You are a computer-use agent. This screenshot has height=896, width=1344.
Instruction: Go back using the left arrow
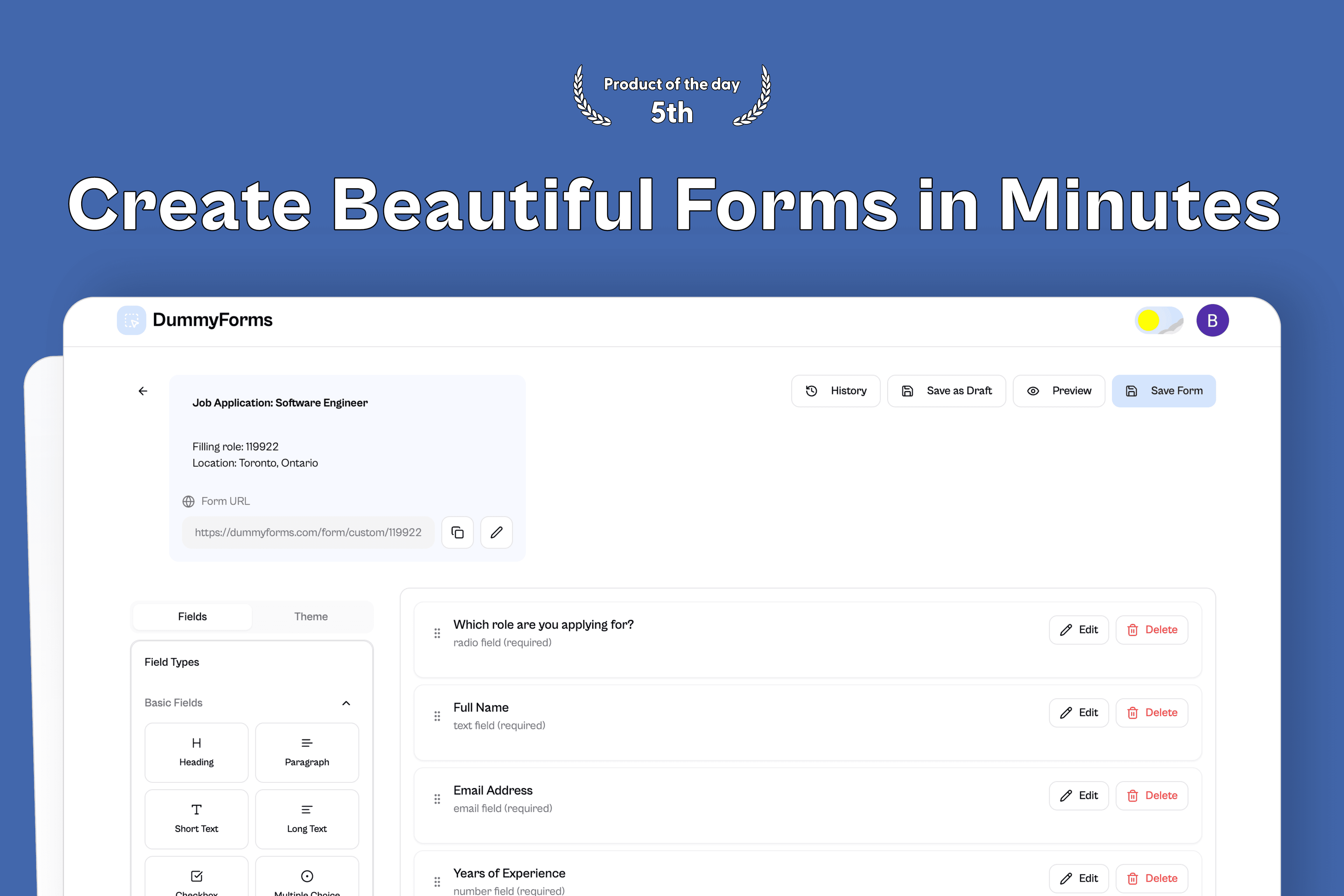click(143, 391)
